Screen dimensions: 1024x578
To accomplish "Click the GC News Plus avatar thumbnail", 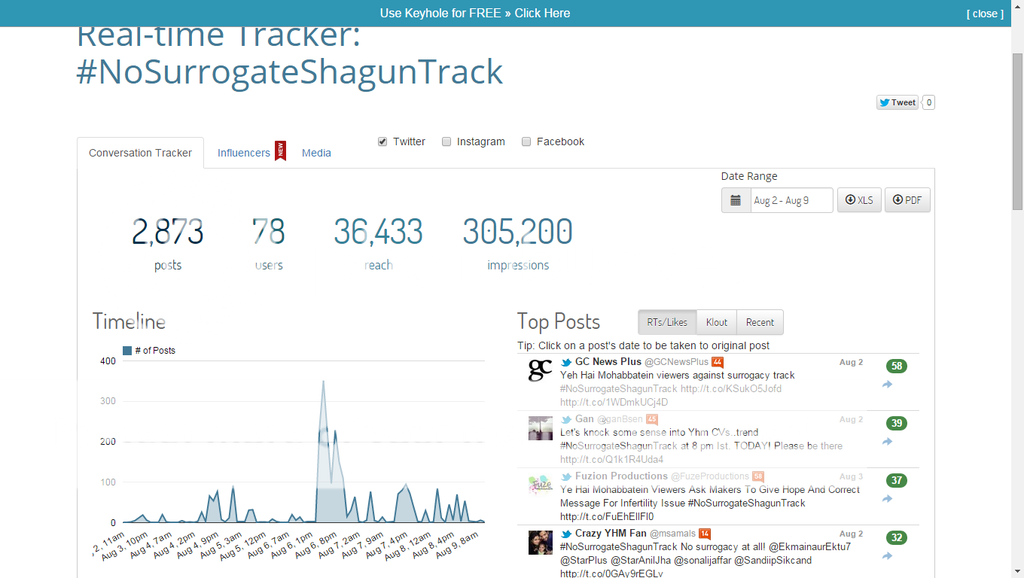I will click(540, 370).
